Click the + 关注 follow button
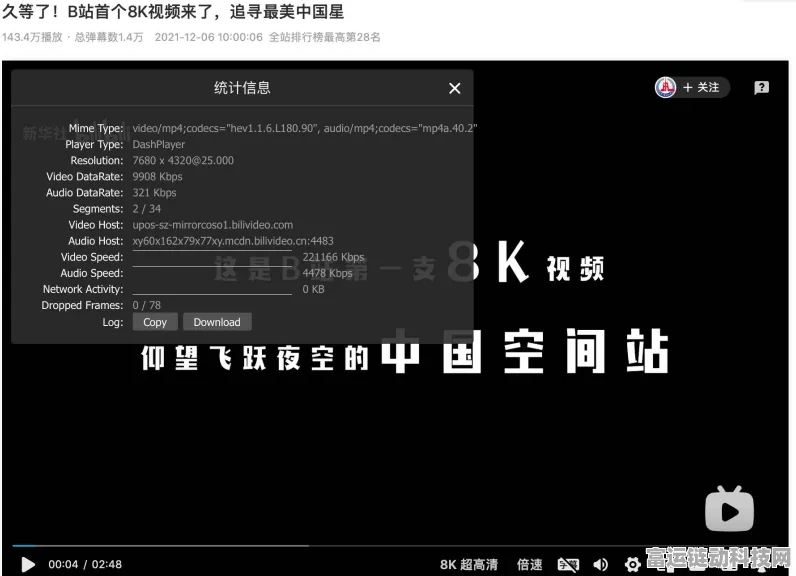This screenshot has width=796, height=576. point(701,87)
